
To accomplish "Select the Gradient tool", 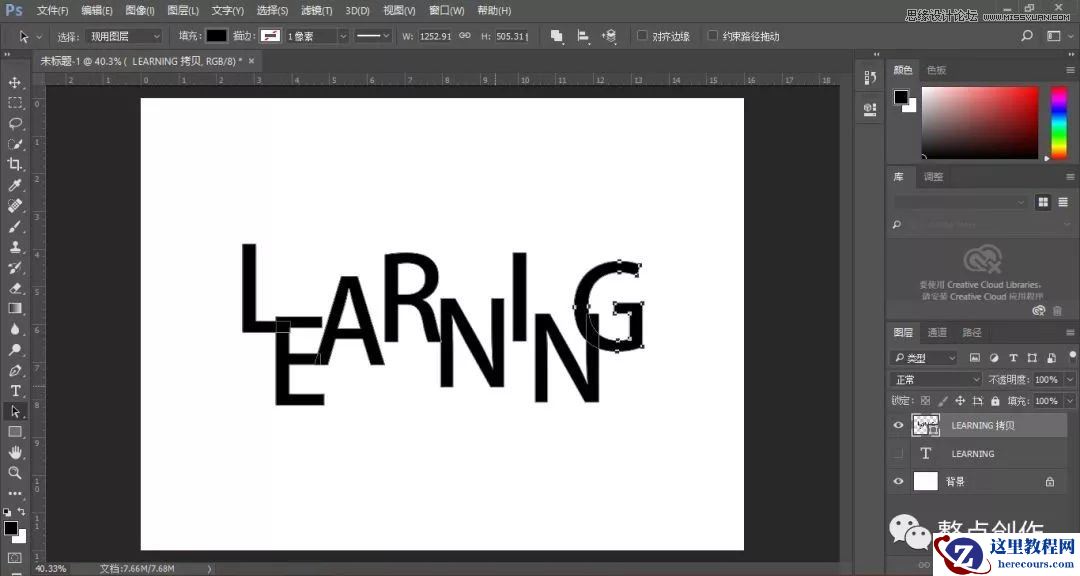I will (x=14, y=309).
